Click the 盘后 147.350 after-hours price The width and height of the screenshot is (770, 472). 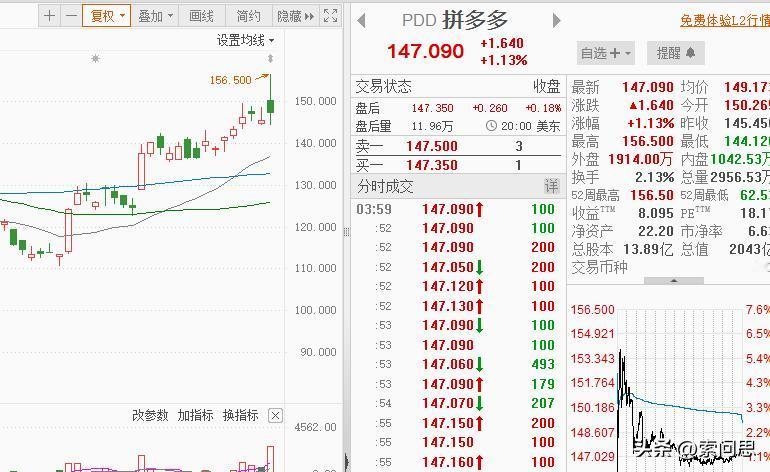click(x=432, y=108)
